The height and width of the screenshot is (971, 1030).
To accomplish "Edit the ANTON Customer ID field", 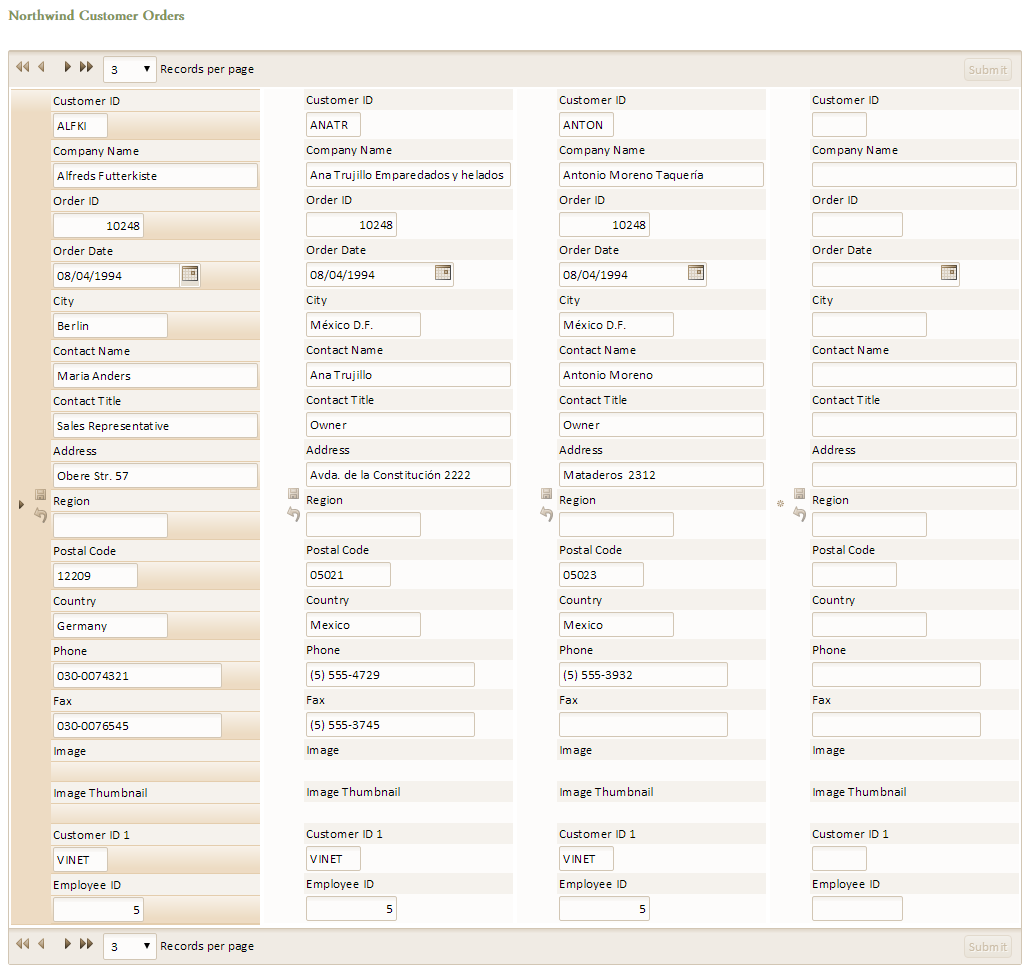I will click(586, 125).
